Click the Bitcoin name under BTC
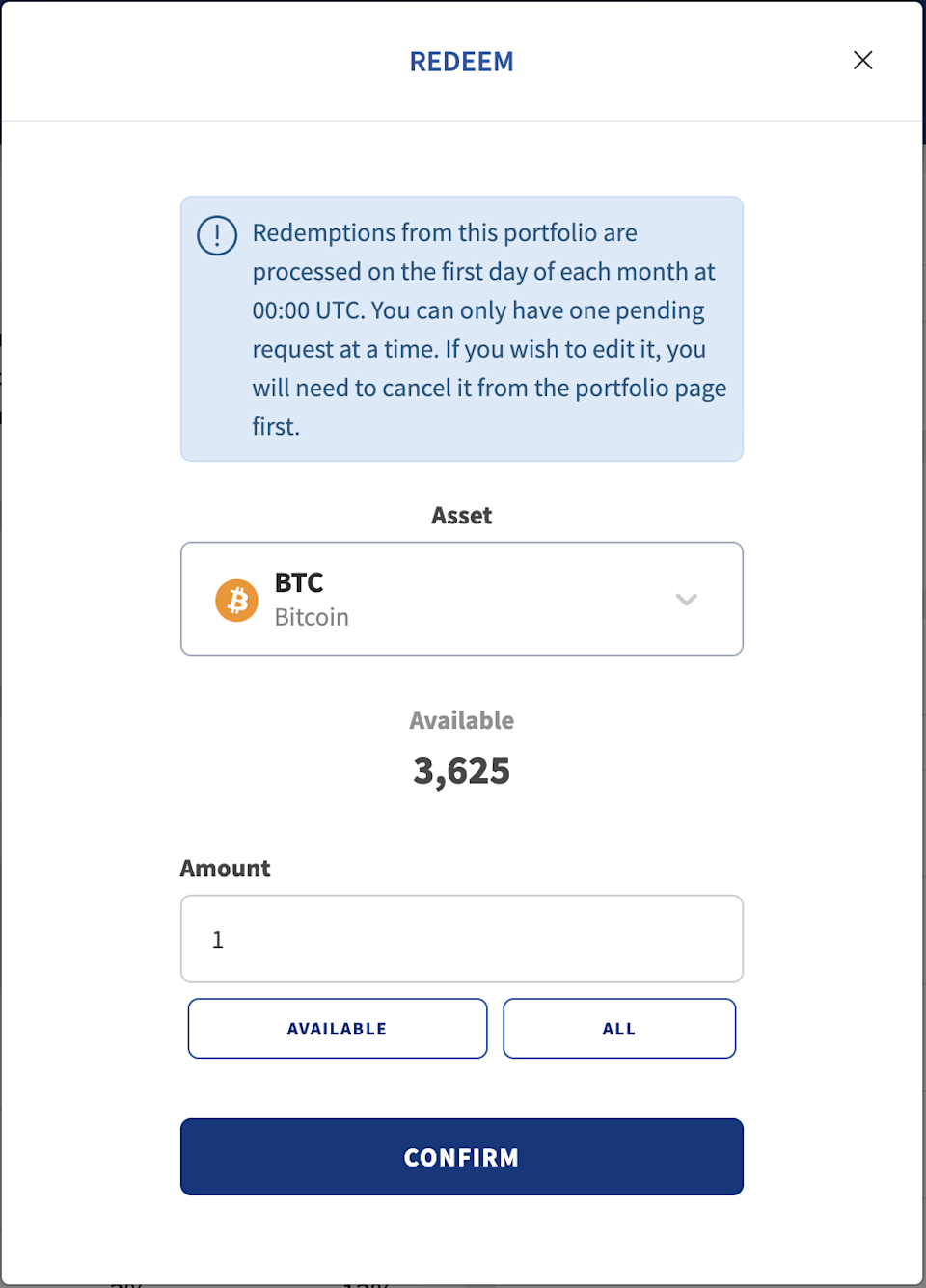This screenshot has width=926, height=1288. pos(312,617)
